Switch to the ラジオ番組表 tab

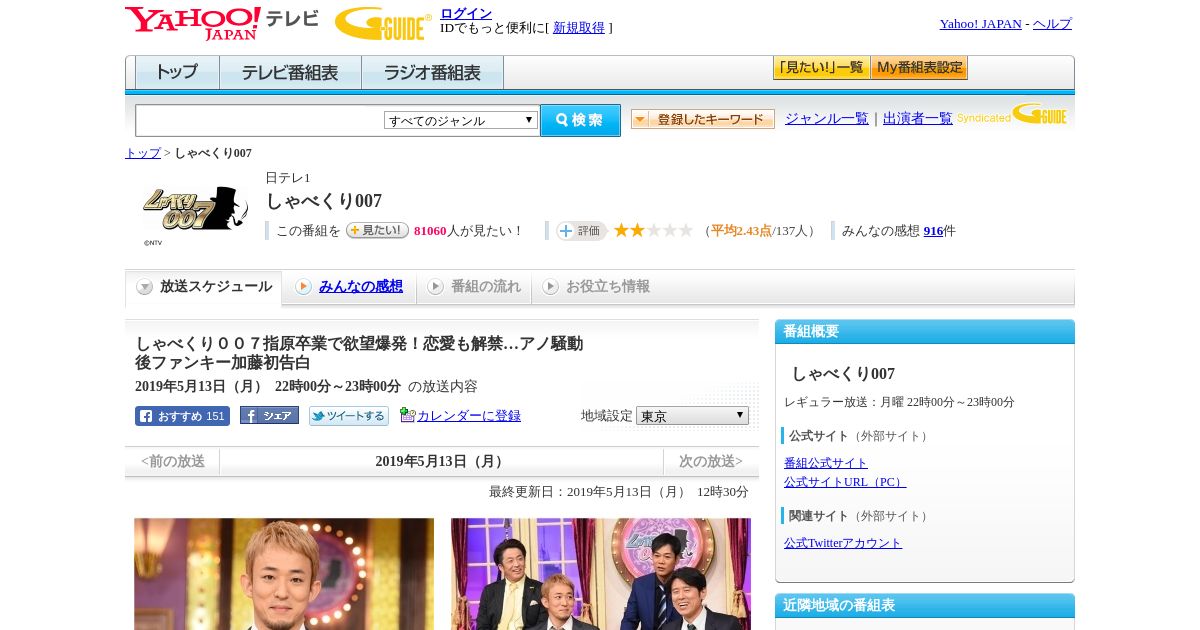432,73
